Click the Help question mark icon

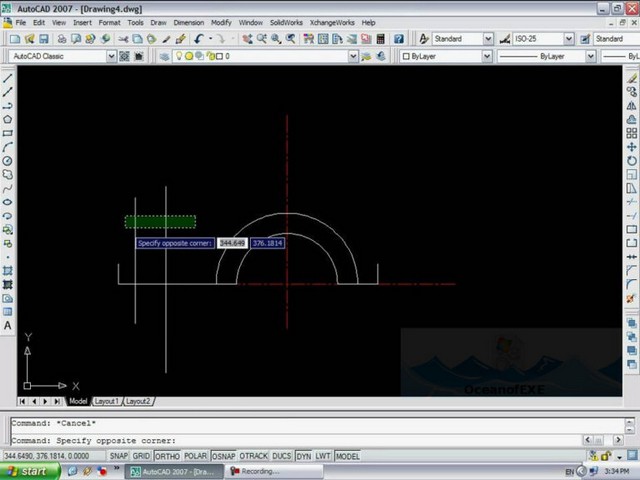[x=399, y=39]
